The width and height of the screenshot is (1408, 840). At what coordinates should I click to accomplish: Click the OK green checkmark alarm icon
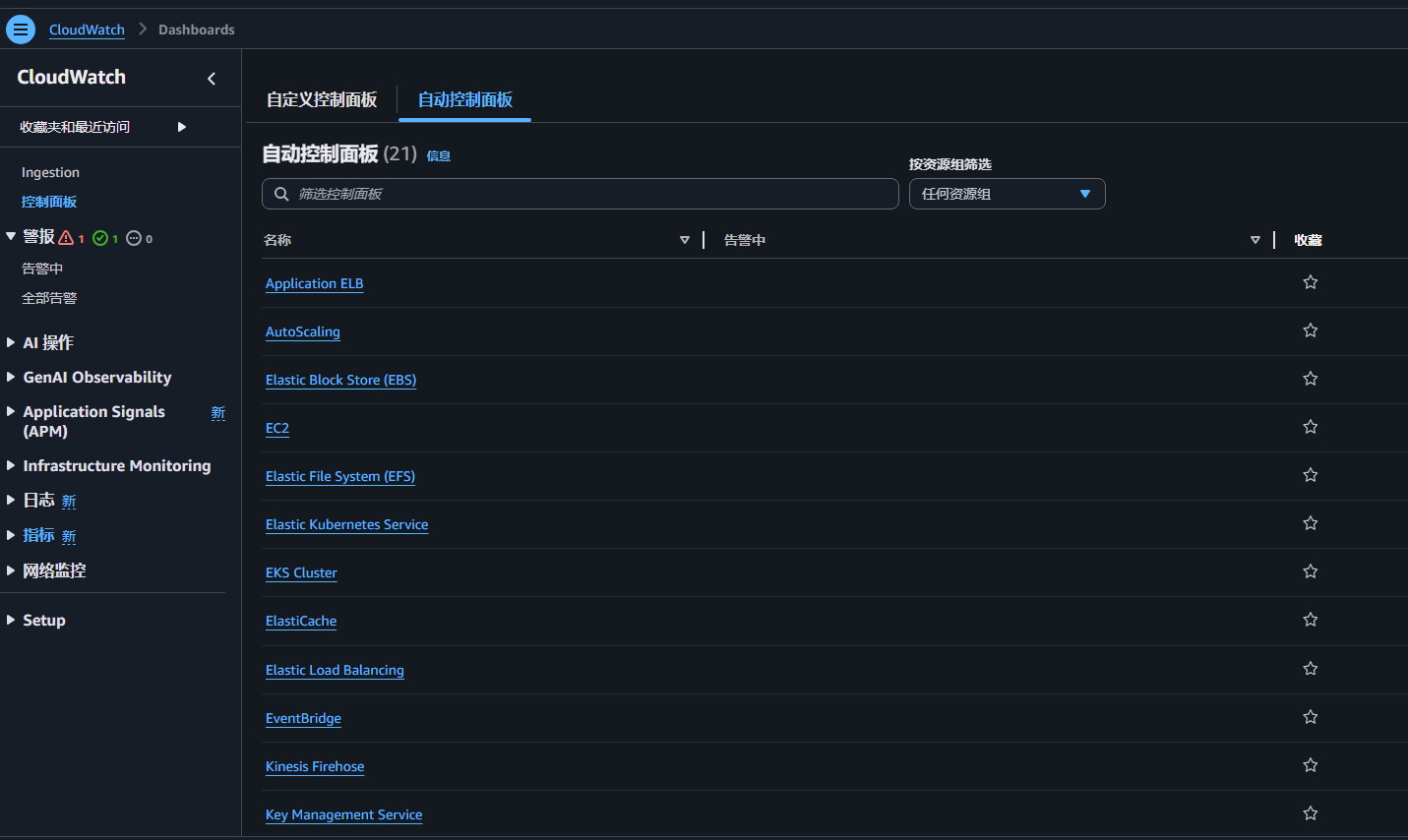click(x=100, y=238)
